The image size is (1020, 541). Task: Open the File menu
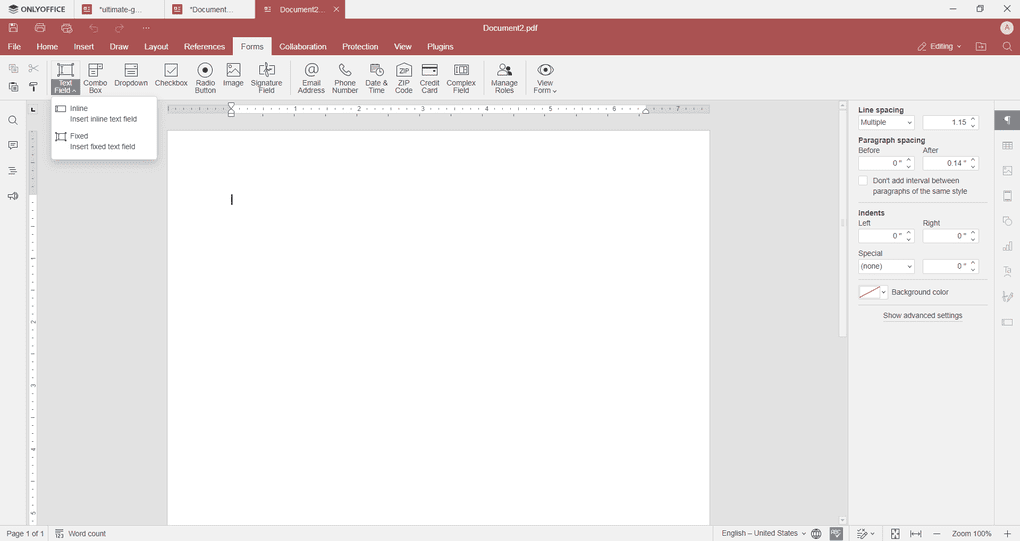pos(14,47)
